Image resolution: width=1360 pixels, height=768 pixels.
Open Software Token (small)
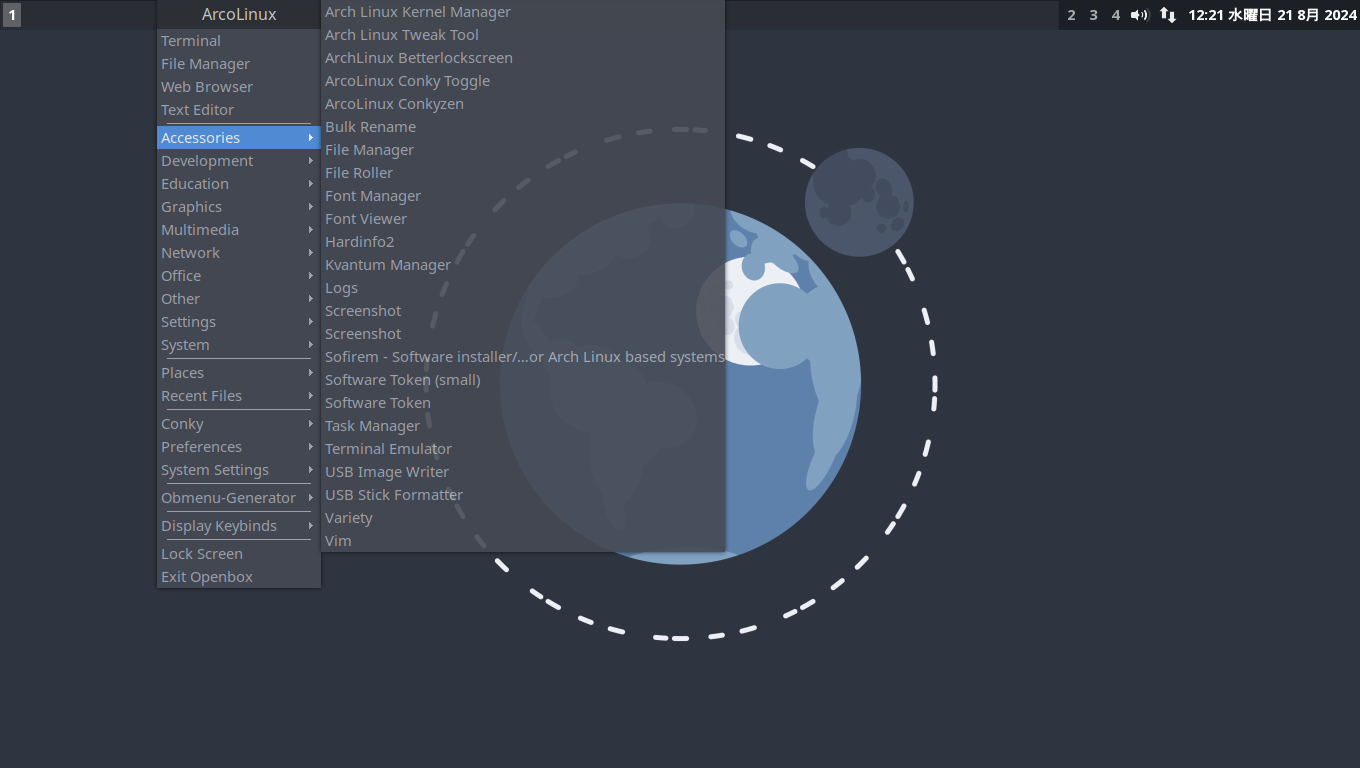[x=523, y=380]
